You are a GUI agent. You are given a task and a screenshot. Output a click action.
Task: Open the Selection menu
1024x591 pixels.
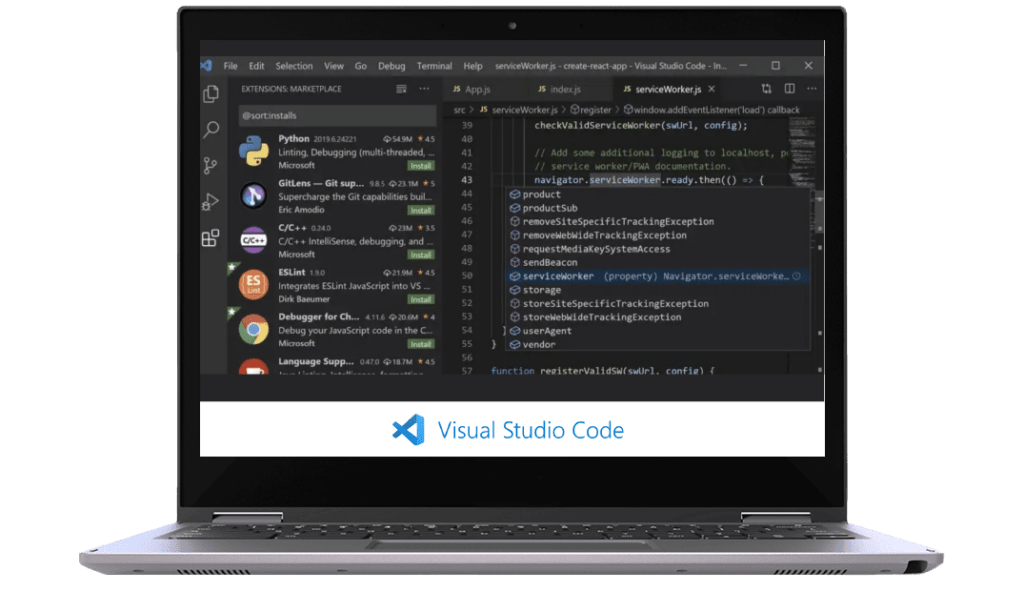pos(294,66)
